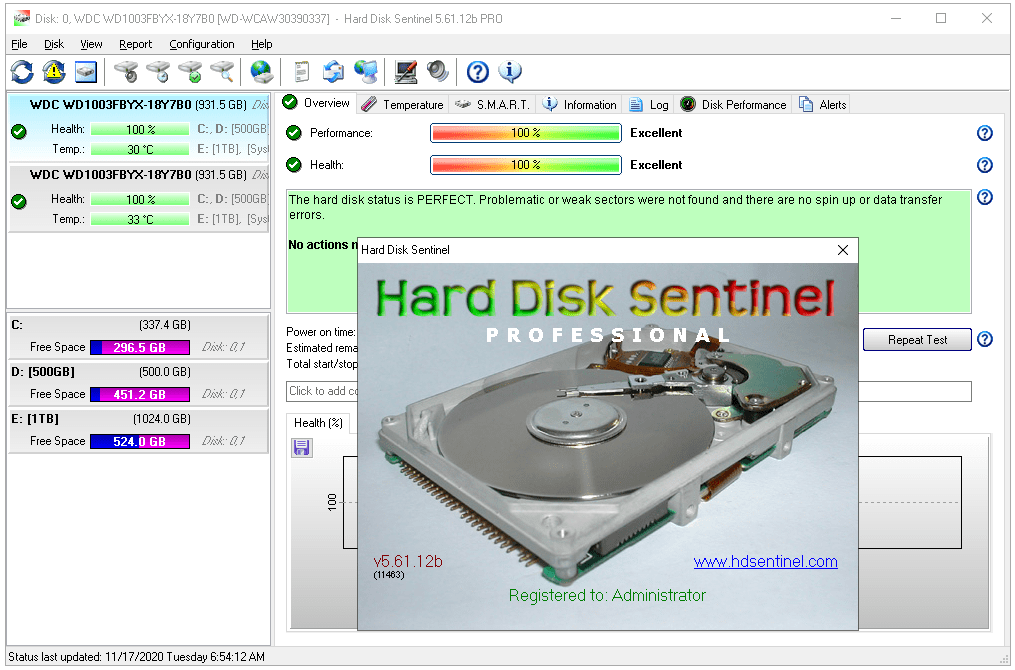Screen dimensions: 1015x670
Task: Click the Hard Disk Sentinel app icon in title bar
Action: [21, 18]
